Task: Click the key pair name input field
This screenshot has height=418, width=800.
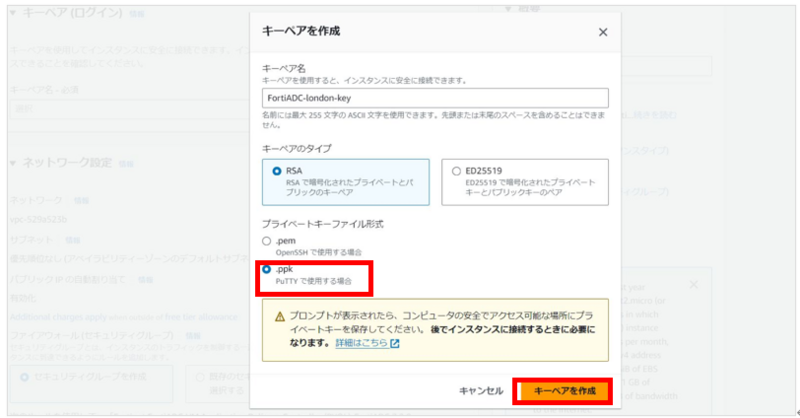Action: [x=435, y=98]
